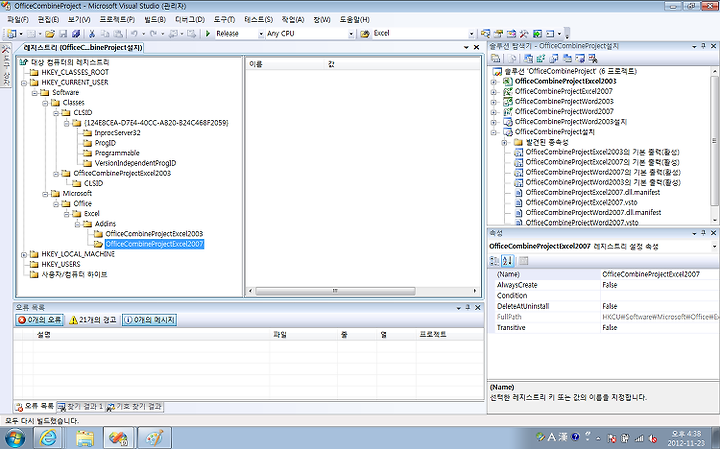
Task: Open File Types Editor icon in Solution Explorer
Action: (554, 58)
